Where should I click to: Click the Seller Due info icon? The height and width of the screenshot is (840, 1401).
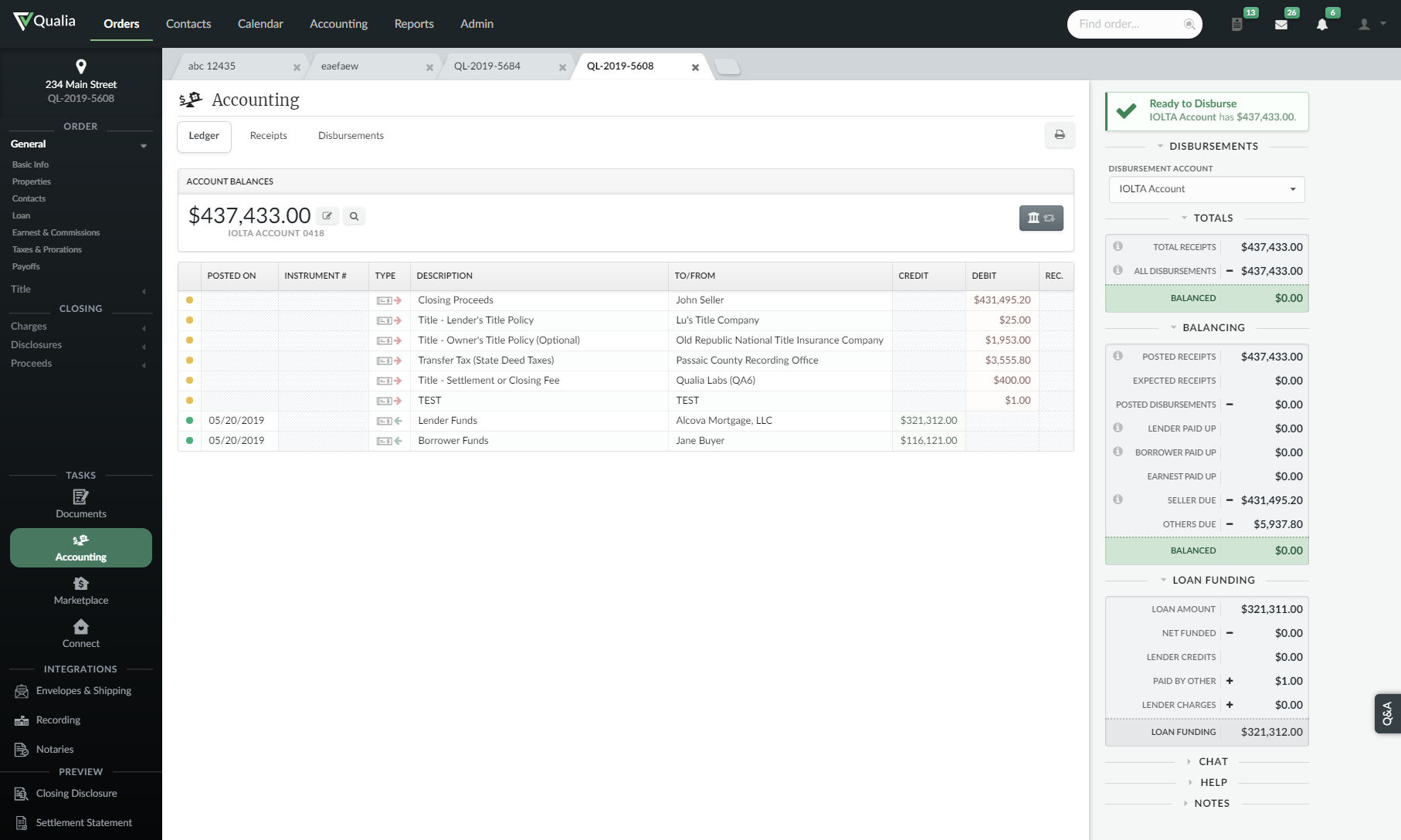point(1118,500)
